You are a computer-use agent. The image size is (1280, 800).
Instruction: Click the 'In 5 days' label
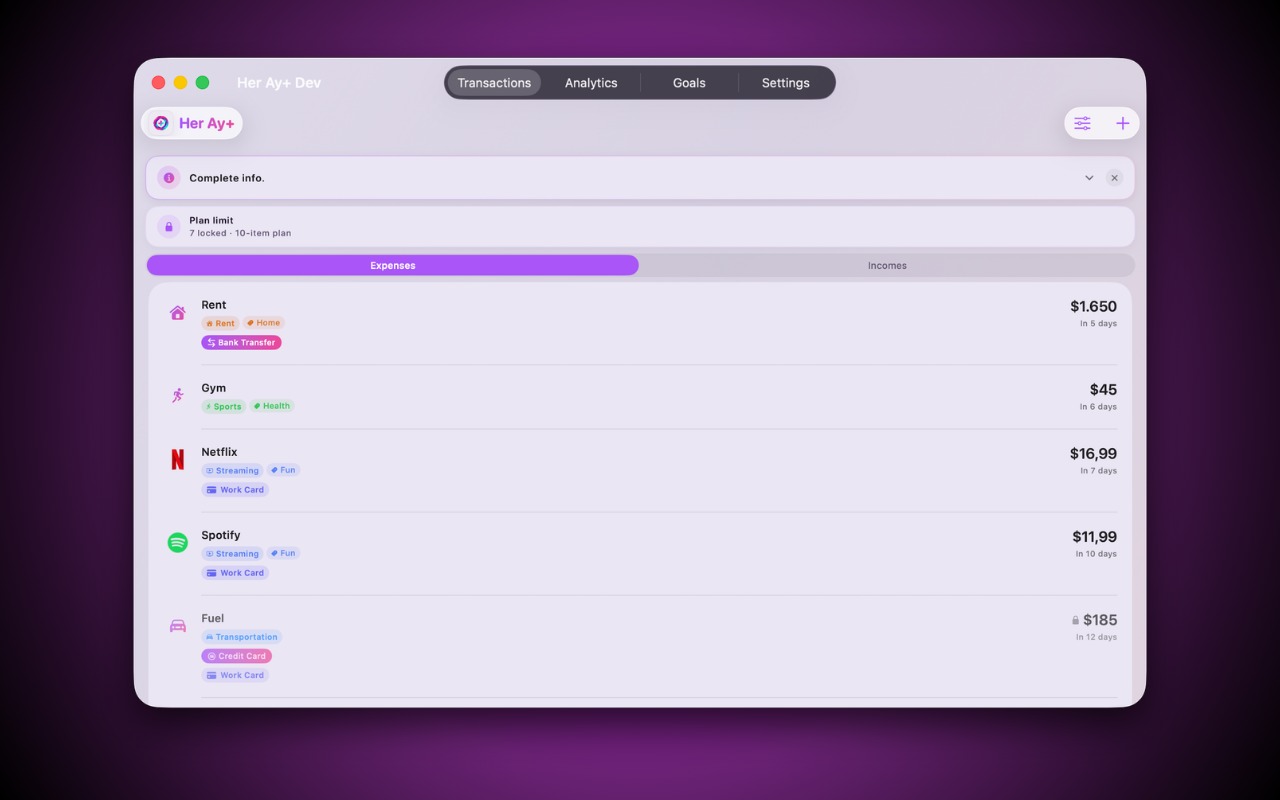(1098, 324)
